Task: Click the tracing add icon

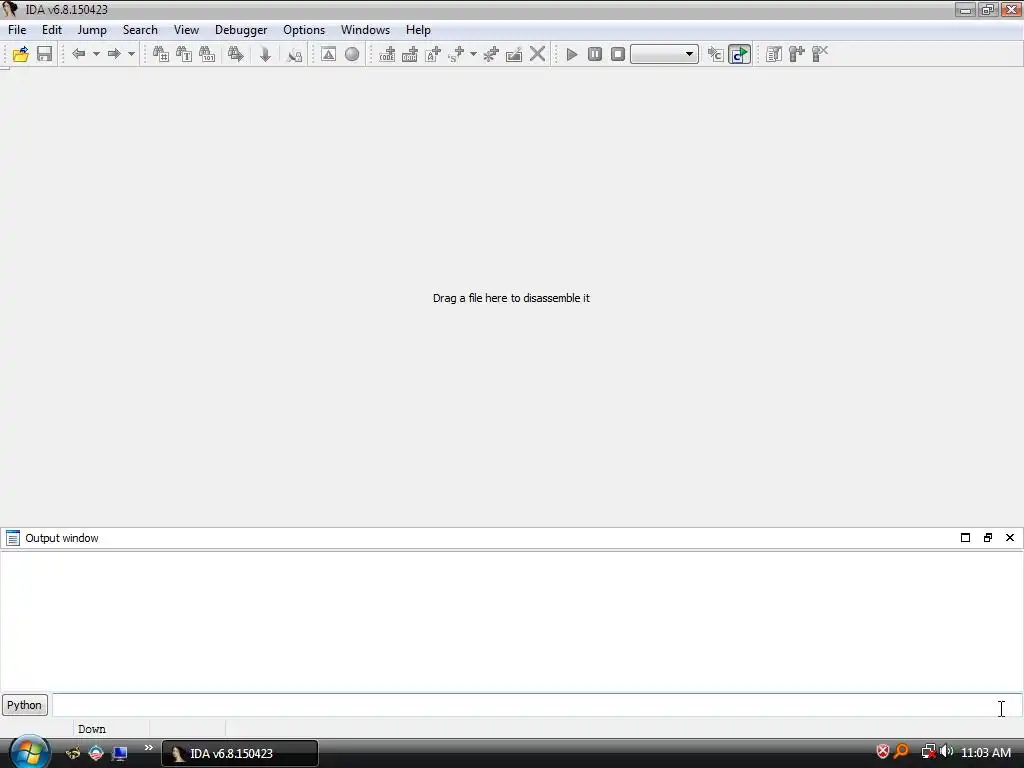Action: 797,54
